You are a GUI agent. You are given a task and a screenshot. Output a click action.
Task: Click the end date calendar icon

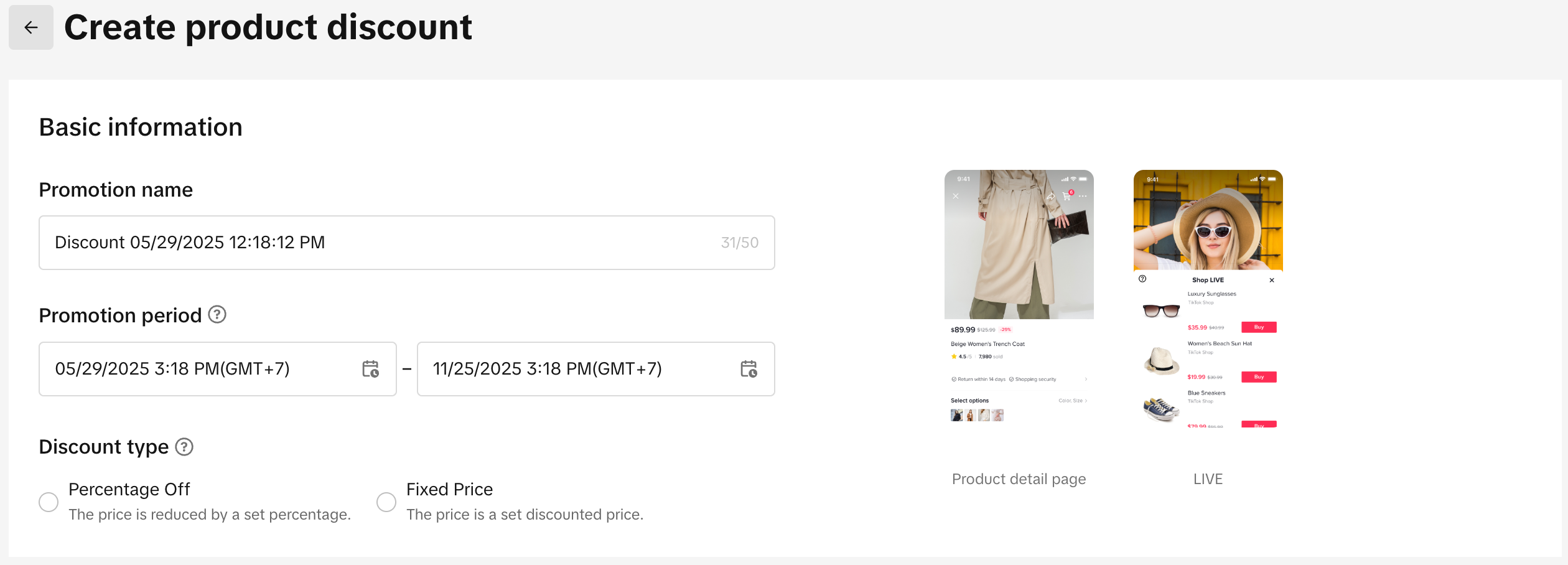749,369
